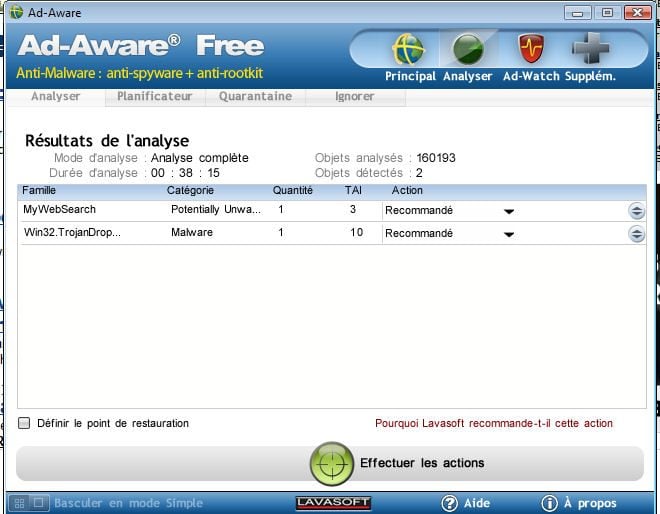Sort results by the Famille column header
Screen dimensions: 660x514
click(x=39, y=190)
